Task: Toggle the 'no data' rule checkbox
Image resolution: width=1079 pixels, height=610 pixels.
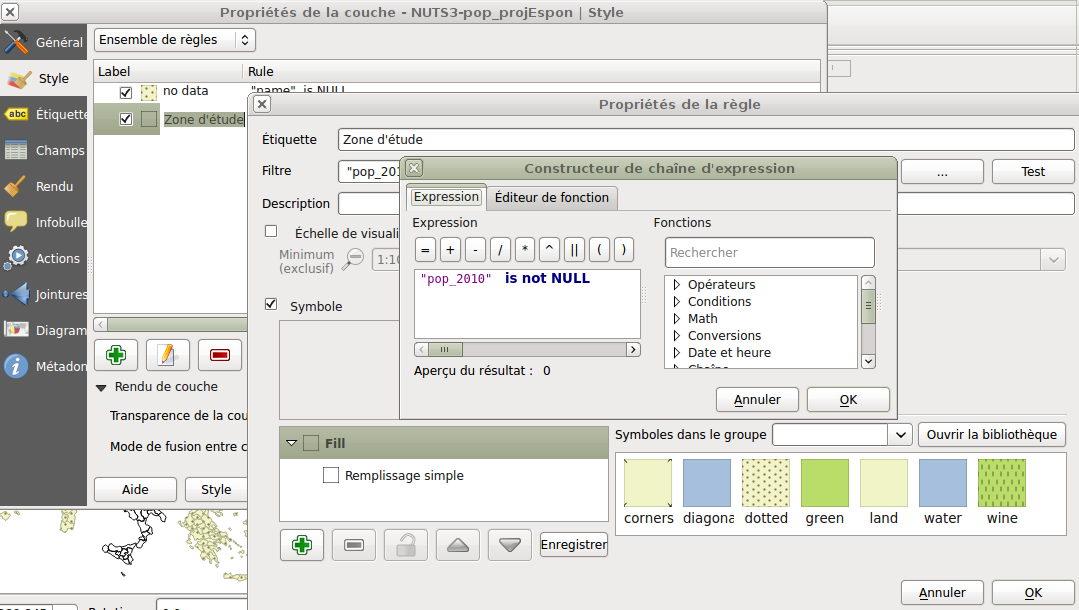Action: [x=126, y=92]
